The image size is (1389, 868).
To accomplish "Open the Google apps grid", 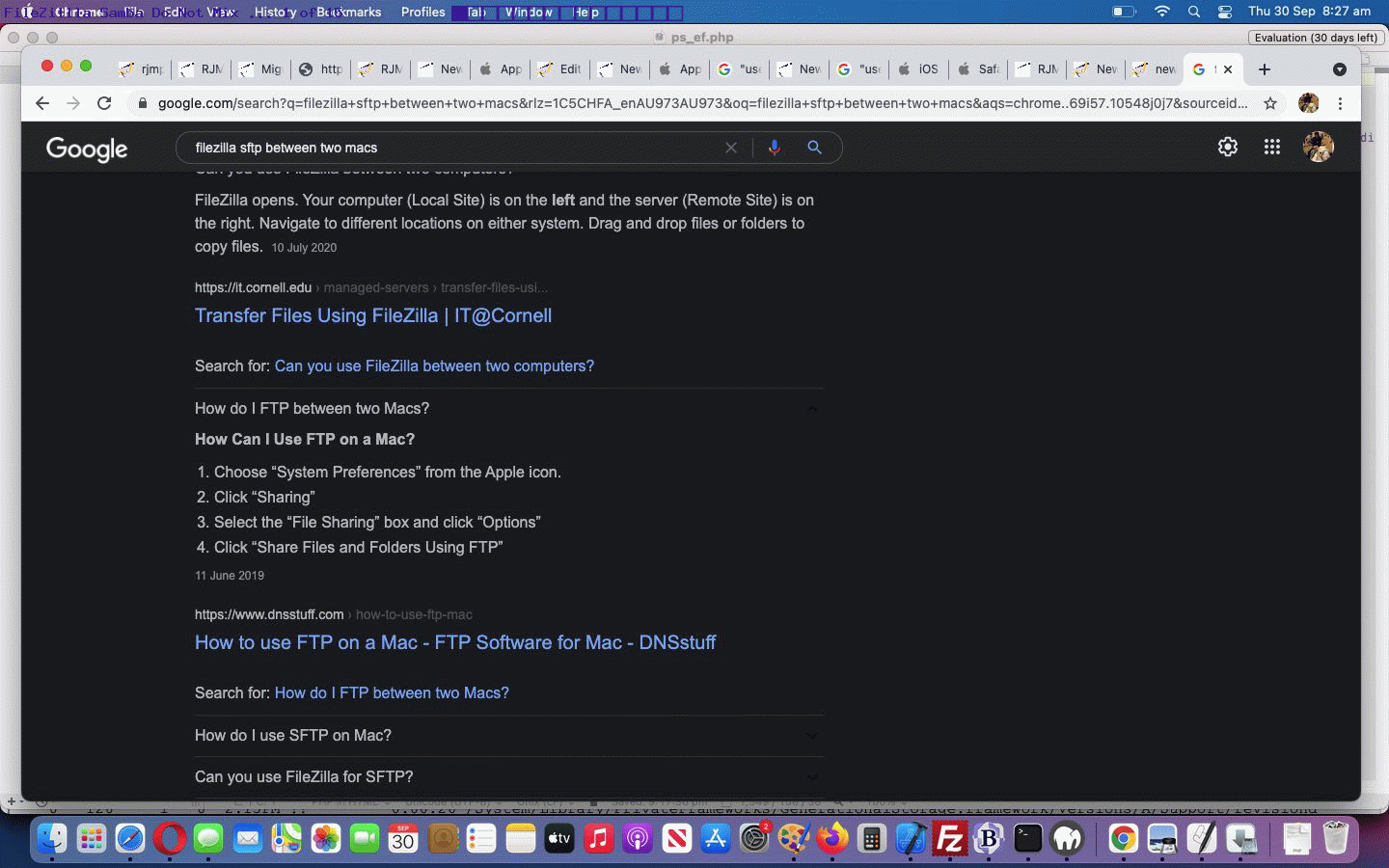I will pos(1272,147).
